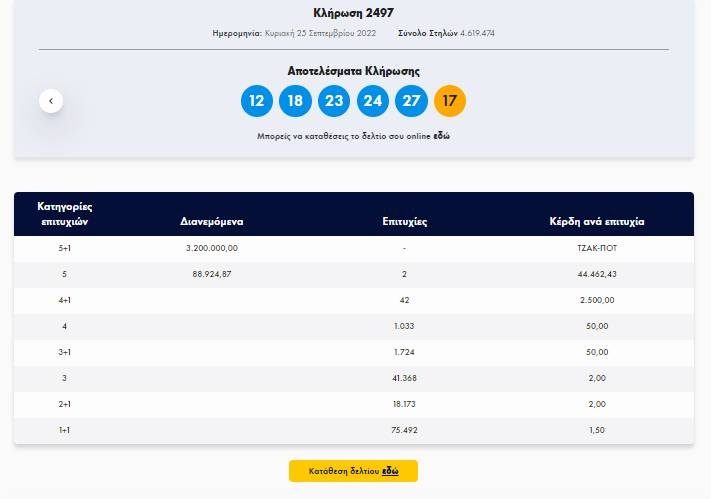This screenshot has width=711, height=499.
Task: Select the blue number 24 ball
Action: 372,101
